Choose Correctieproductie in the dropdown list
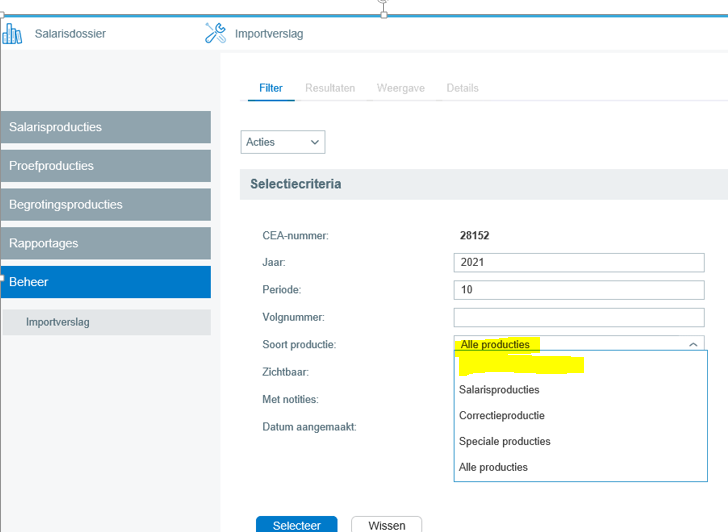Image resolution: width=728 pixels, height=532 pixels. pos(580,415)
